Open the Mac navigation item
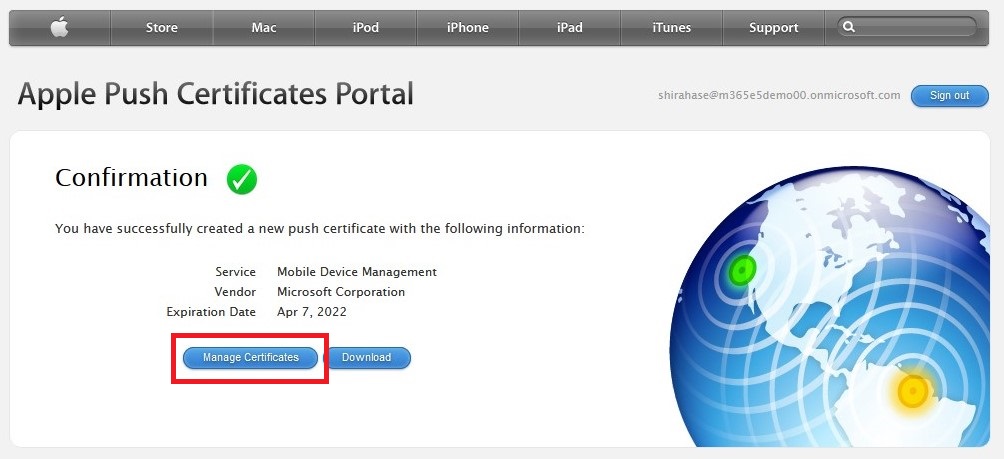The height and width of the screenshot is (459, 1004). coord(264,28)
